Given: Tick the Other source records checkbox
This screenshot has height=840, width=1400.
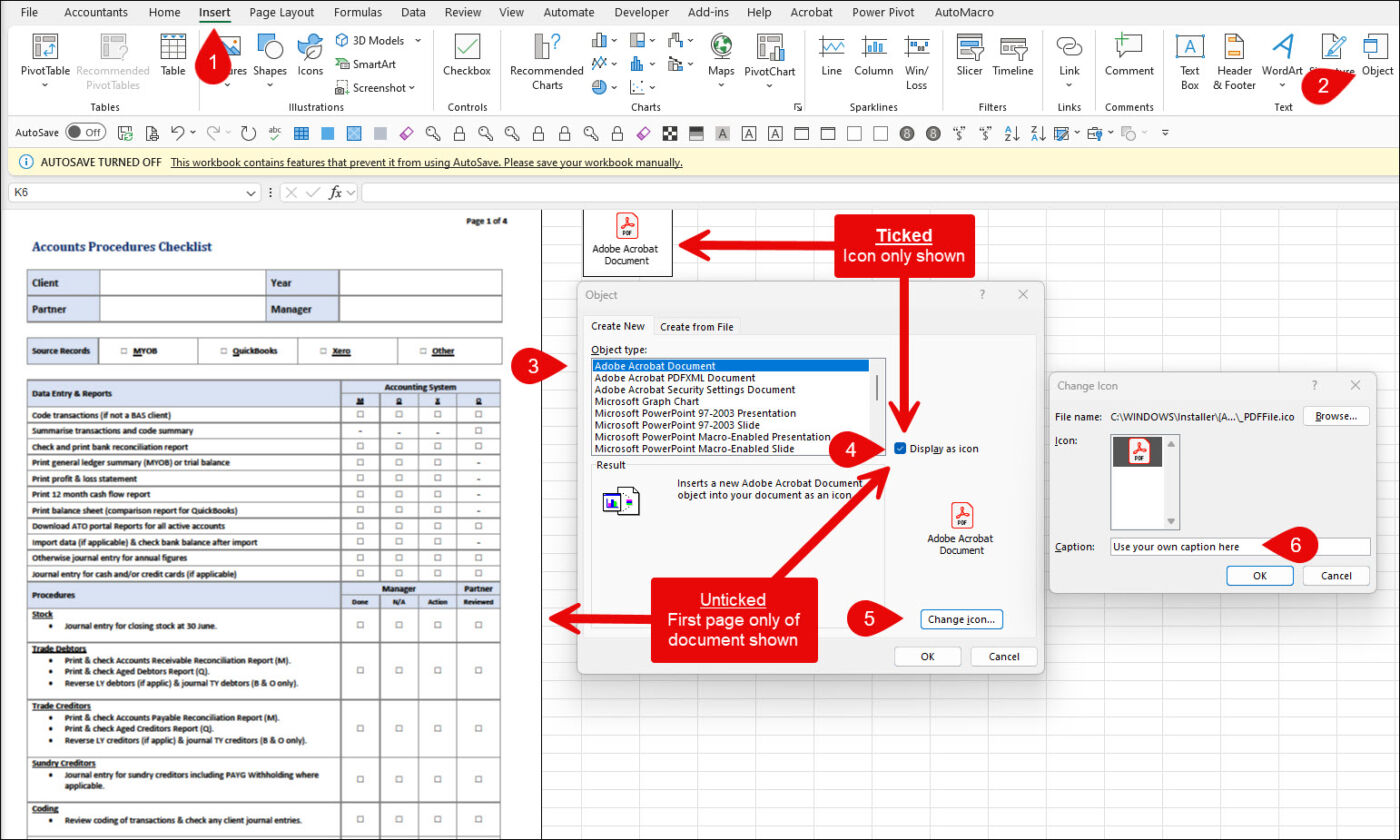Looking at the screenshot, I should (x=424, y=351).
